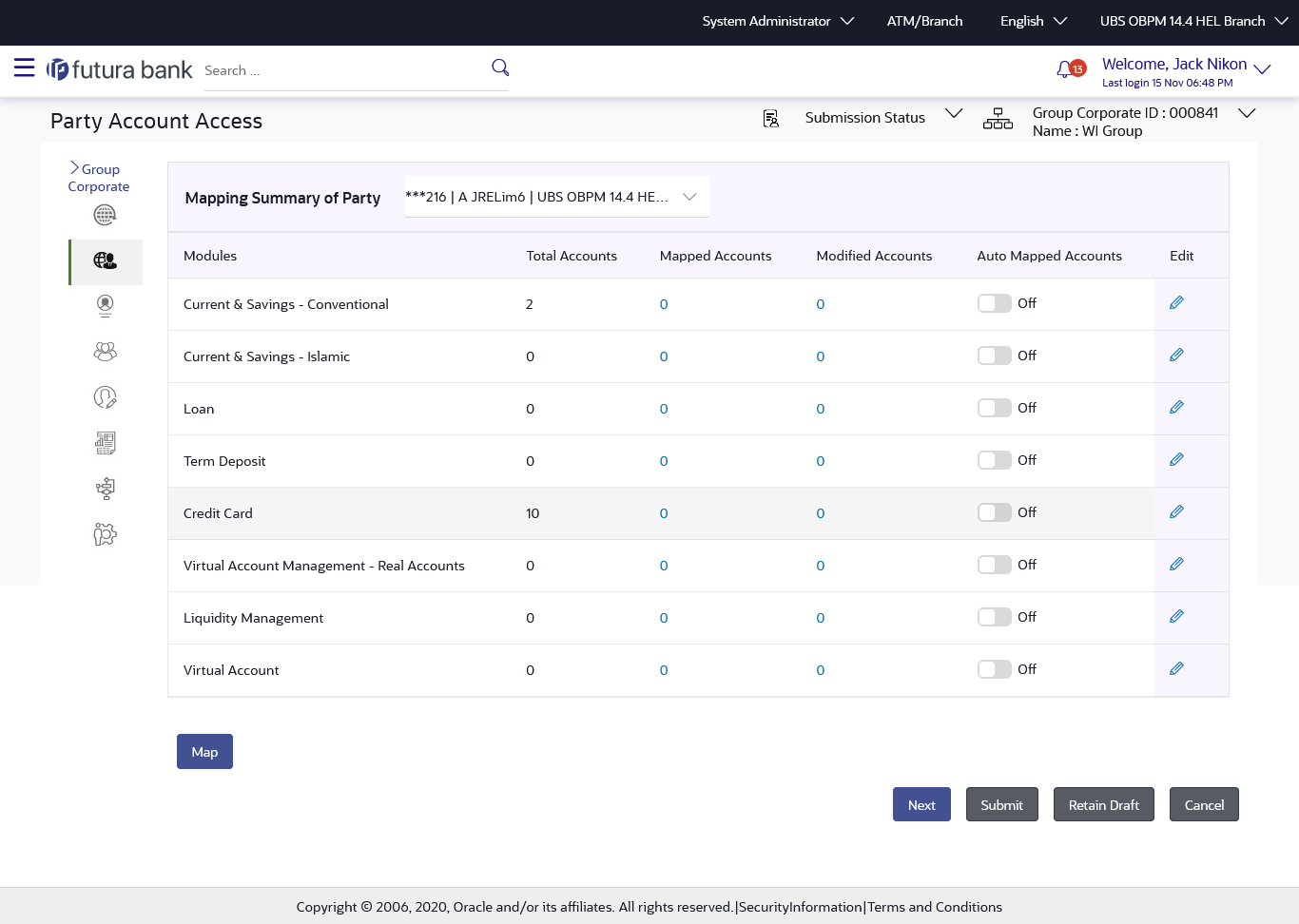Screen dimensions: 1299x924
Task: Expand the Mapping Summary of Party dropdown
Action: click(556, 197)
